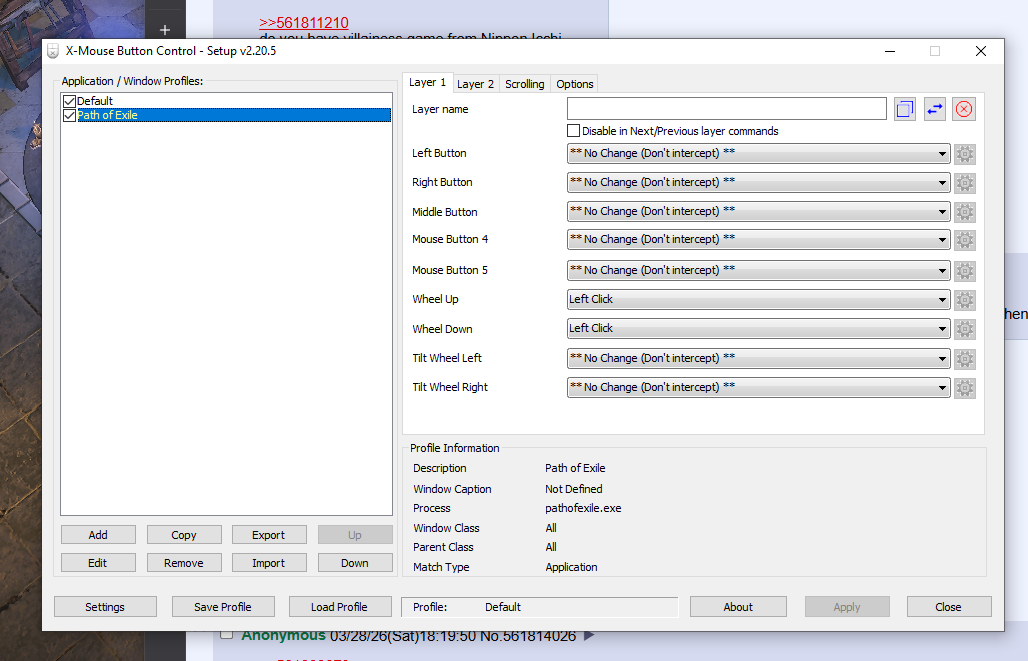The width and height of the screenshot is (1028, 661).
Task: Click the Anonymous poster name in browser
Action: tap(283, 635)
